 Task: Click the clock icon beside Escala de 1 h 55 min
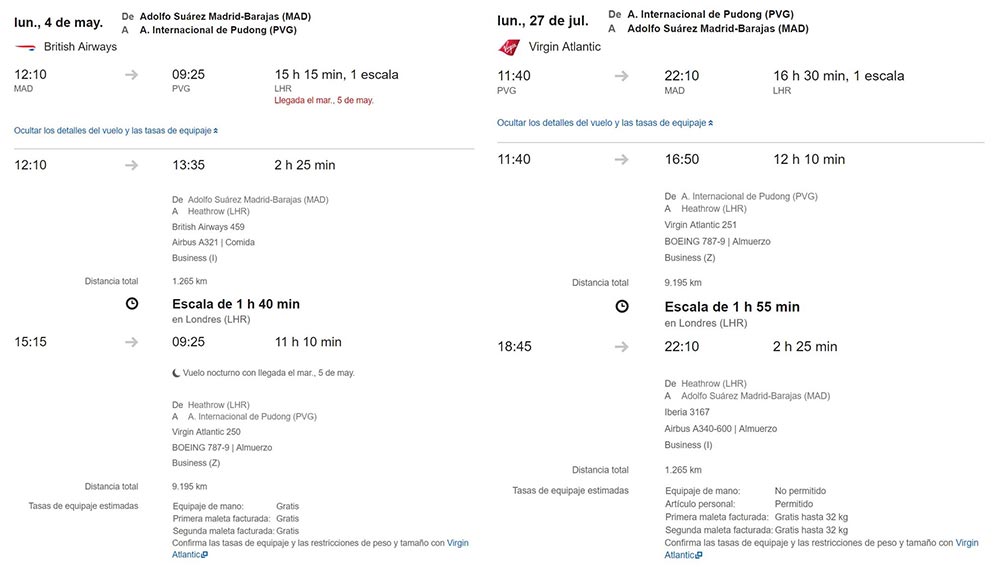tap(622, 306)
